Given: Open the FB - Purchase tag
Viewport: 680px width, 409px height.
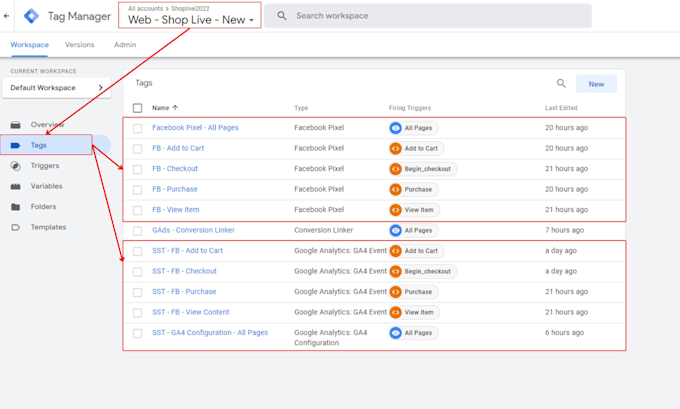Looking at the screenshot, I should (x=175, y=190).
